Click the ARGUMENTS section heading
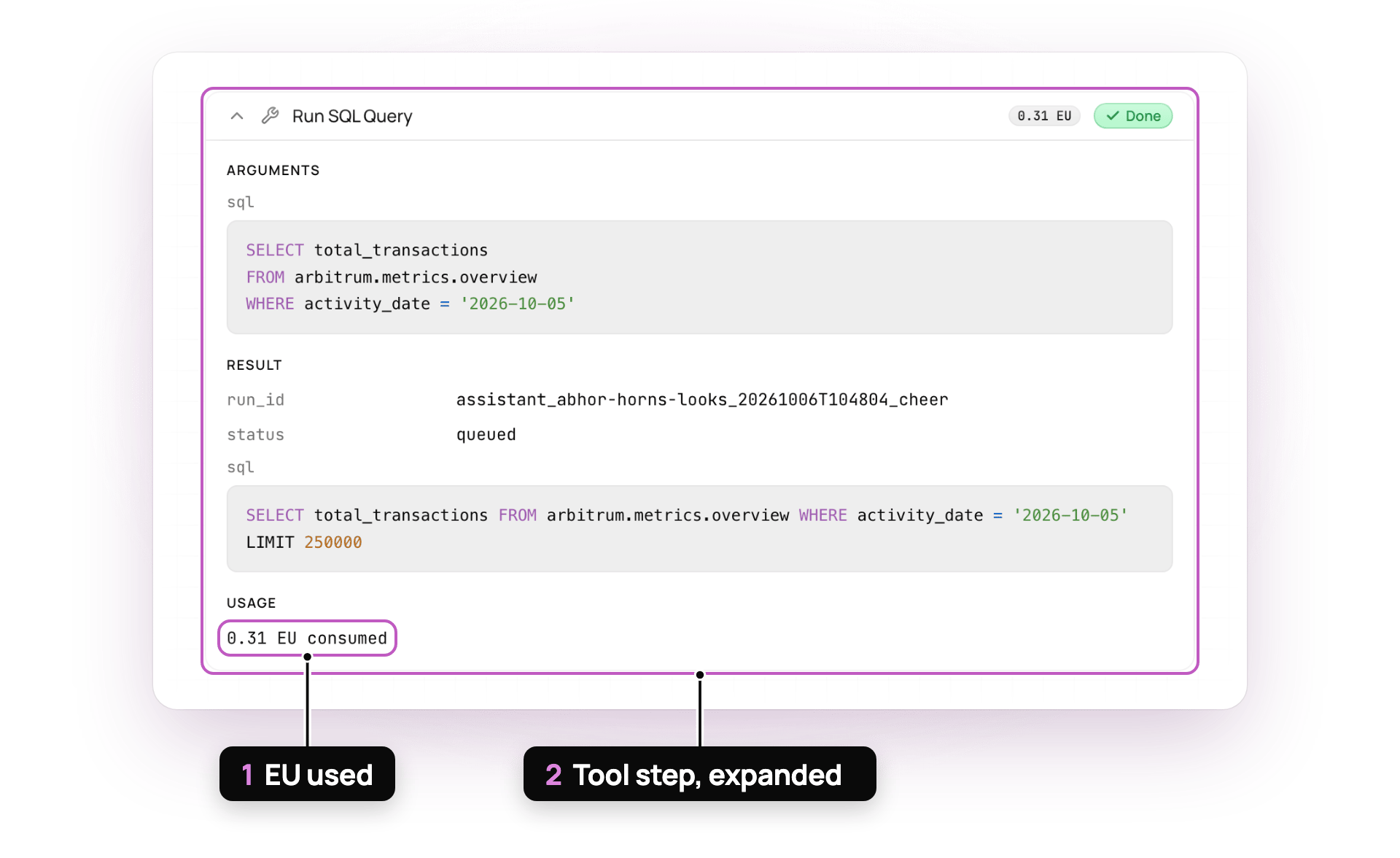1400x858 pixels. (x=273, y=170)
